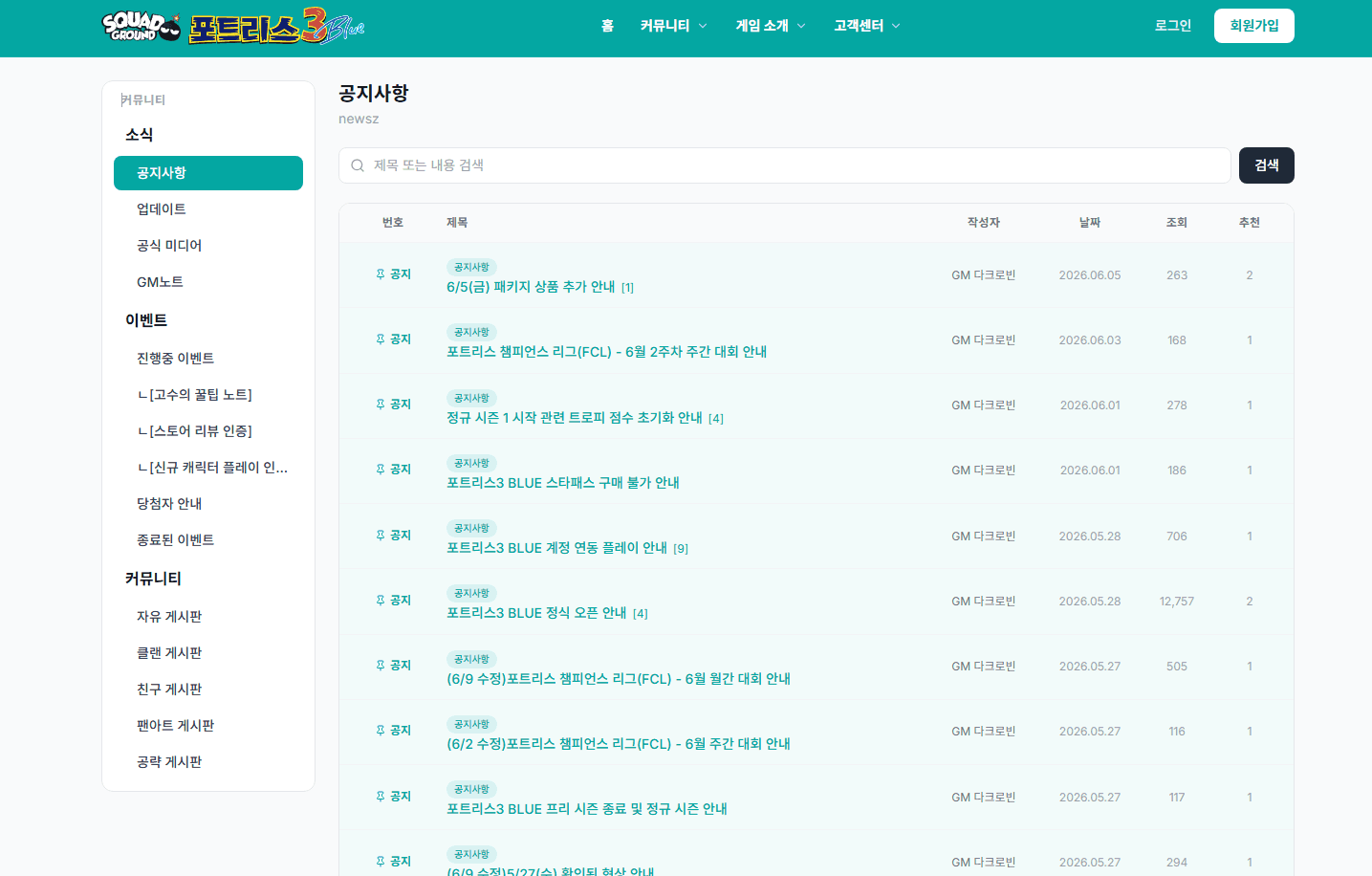Click GM 다크로빈 author on 2026.06.03 row
This screenshot has width=1372, height=876.
pos(983,340)
